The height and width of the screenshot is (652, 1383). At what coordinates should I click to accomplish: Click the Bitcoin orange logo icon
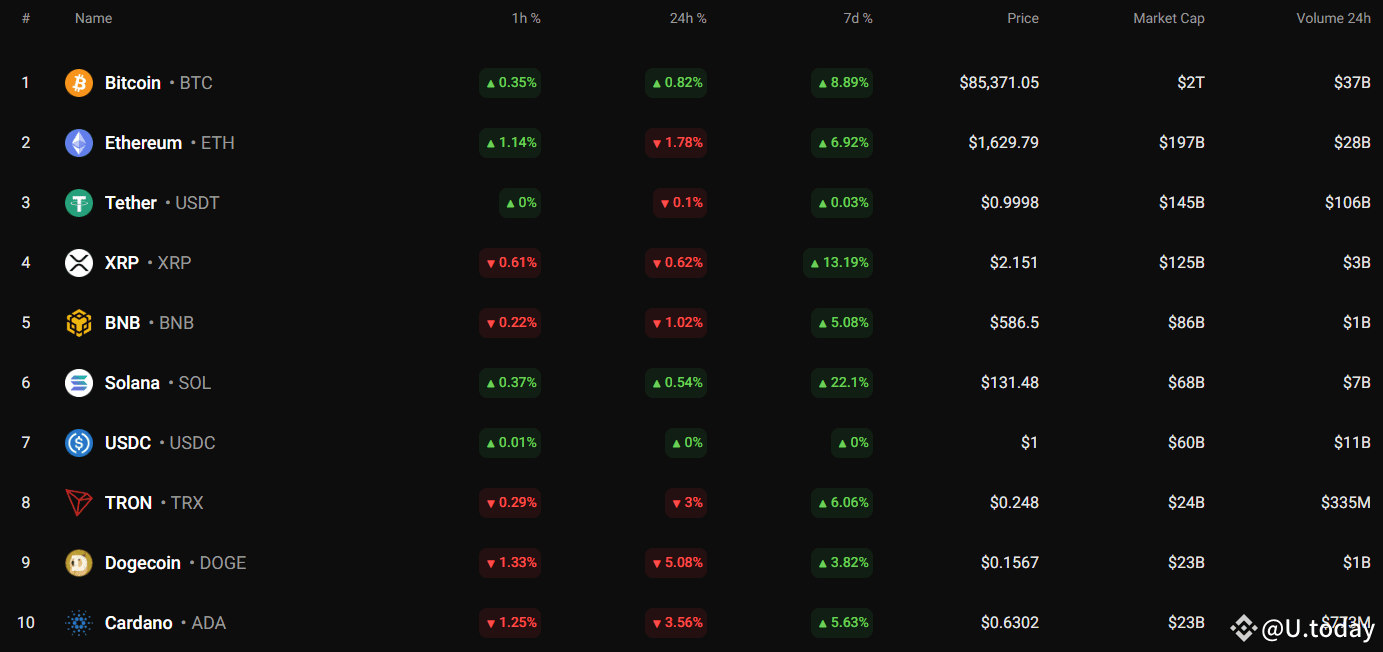click(79, 83)
